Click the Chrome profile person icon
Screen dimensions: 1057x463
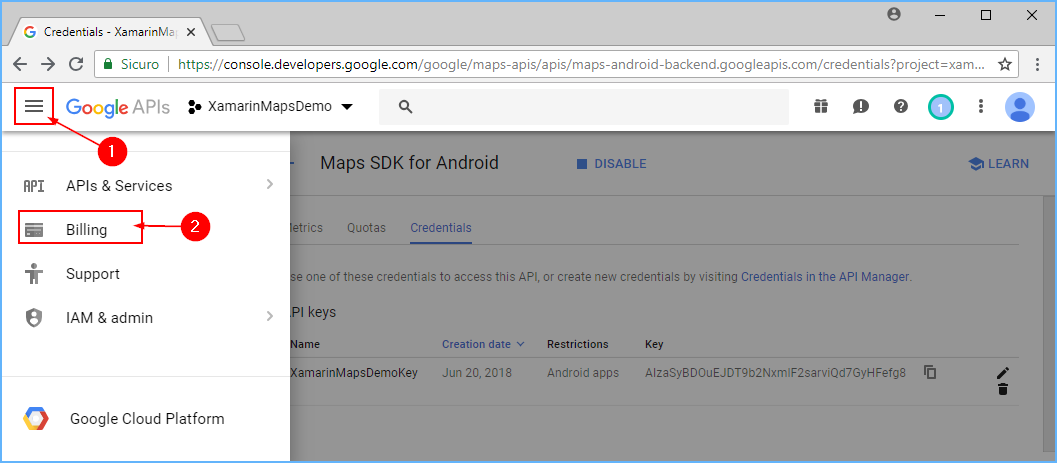894,14
